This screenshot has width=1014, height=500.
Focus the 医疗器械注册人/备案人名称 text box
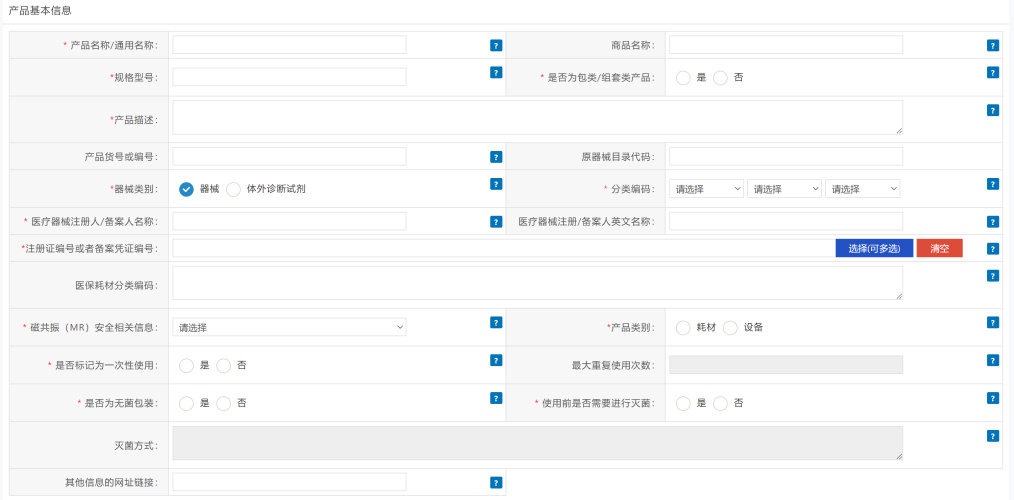pos(289,221)
